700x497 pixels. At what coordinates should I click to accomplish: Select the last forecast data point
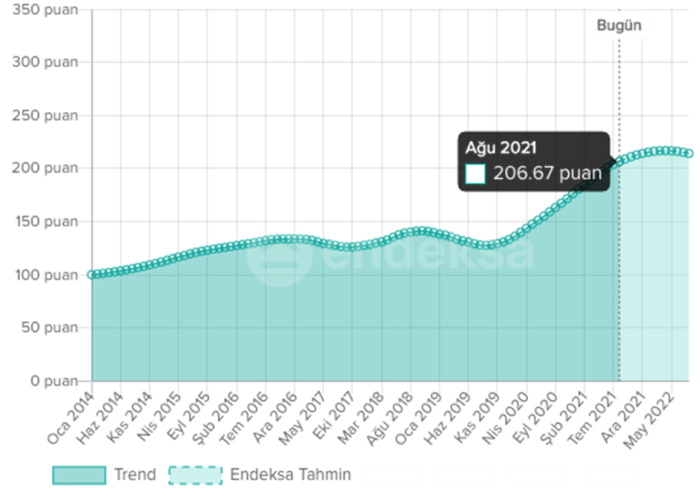pyautogui.click(x=688, y=153)
